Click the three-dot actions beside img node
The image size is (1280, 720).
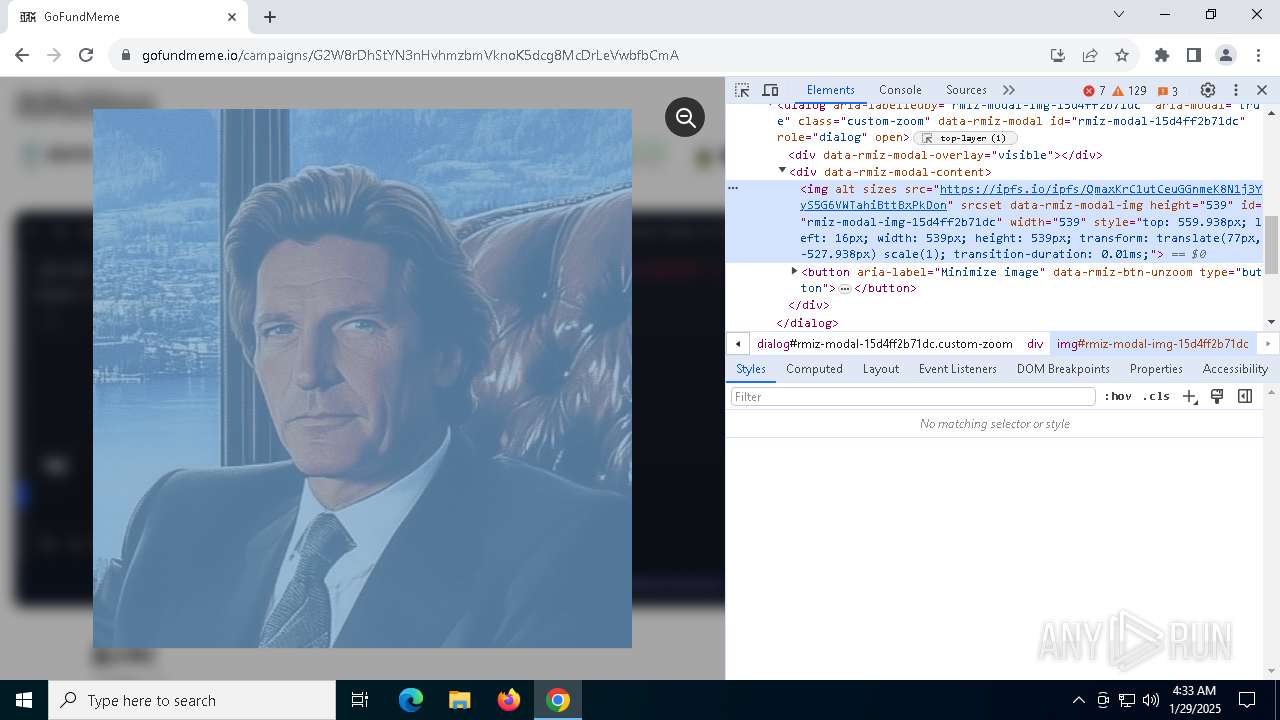pyautogui.click(x=733, y=188)
